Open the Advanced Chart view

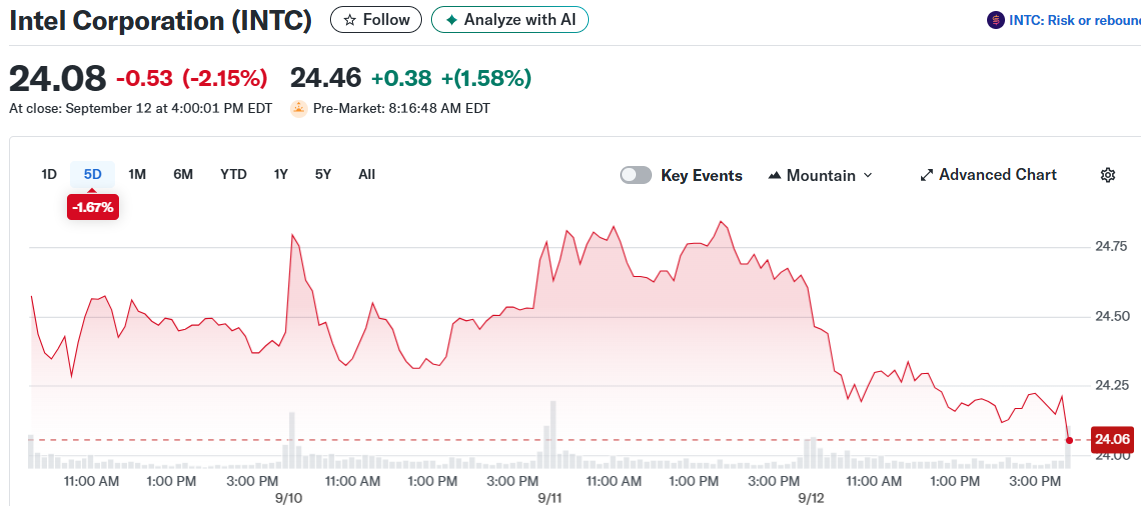point(988,175)
